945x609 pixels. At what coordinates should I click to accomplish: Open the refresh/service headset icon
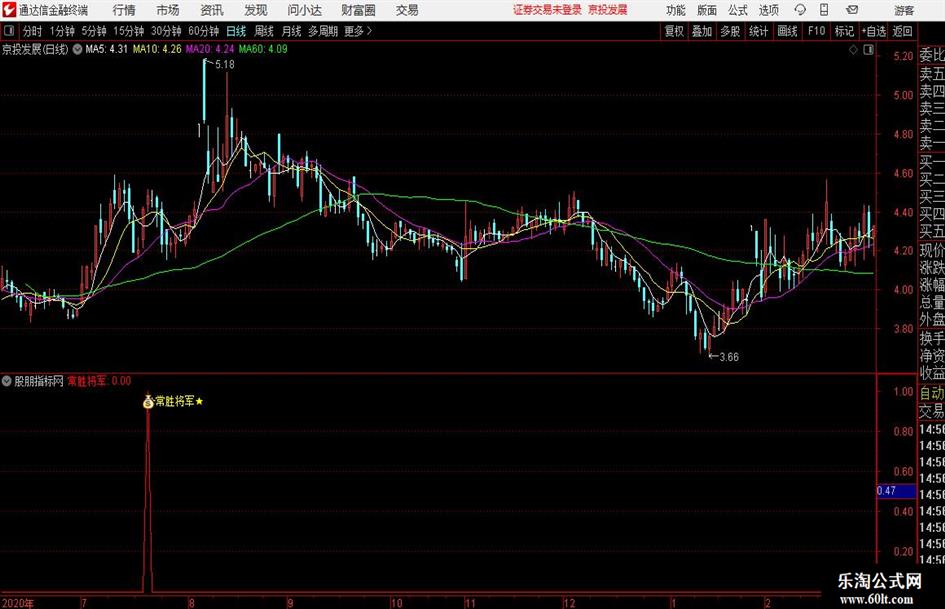[800, 10]
